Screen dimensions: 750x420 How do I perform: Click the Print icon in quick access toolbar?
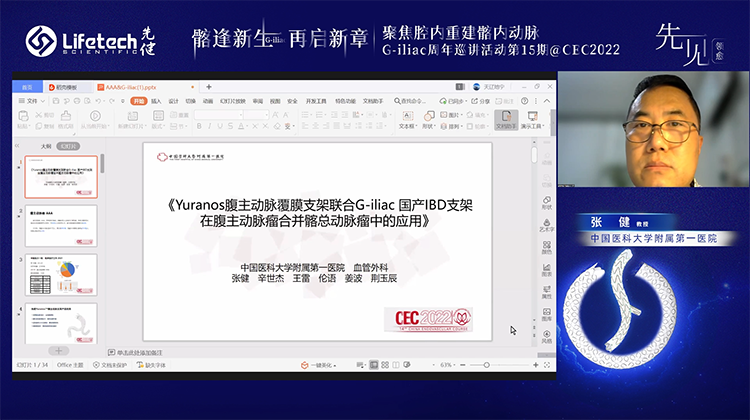coord(77,101)
